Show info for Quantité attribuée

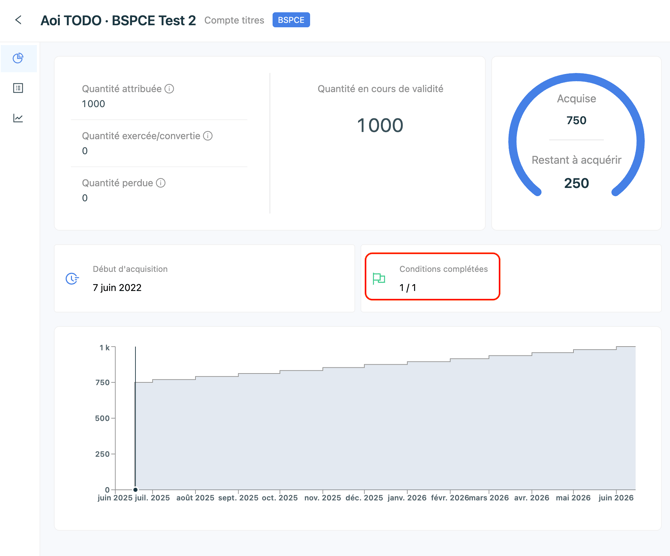click(169, 88)
